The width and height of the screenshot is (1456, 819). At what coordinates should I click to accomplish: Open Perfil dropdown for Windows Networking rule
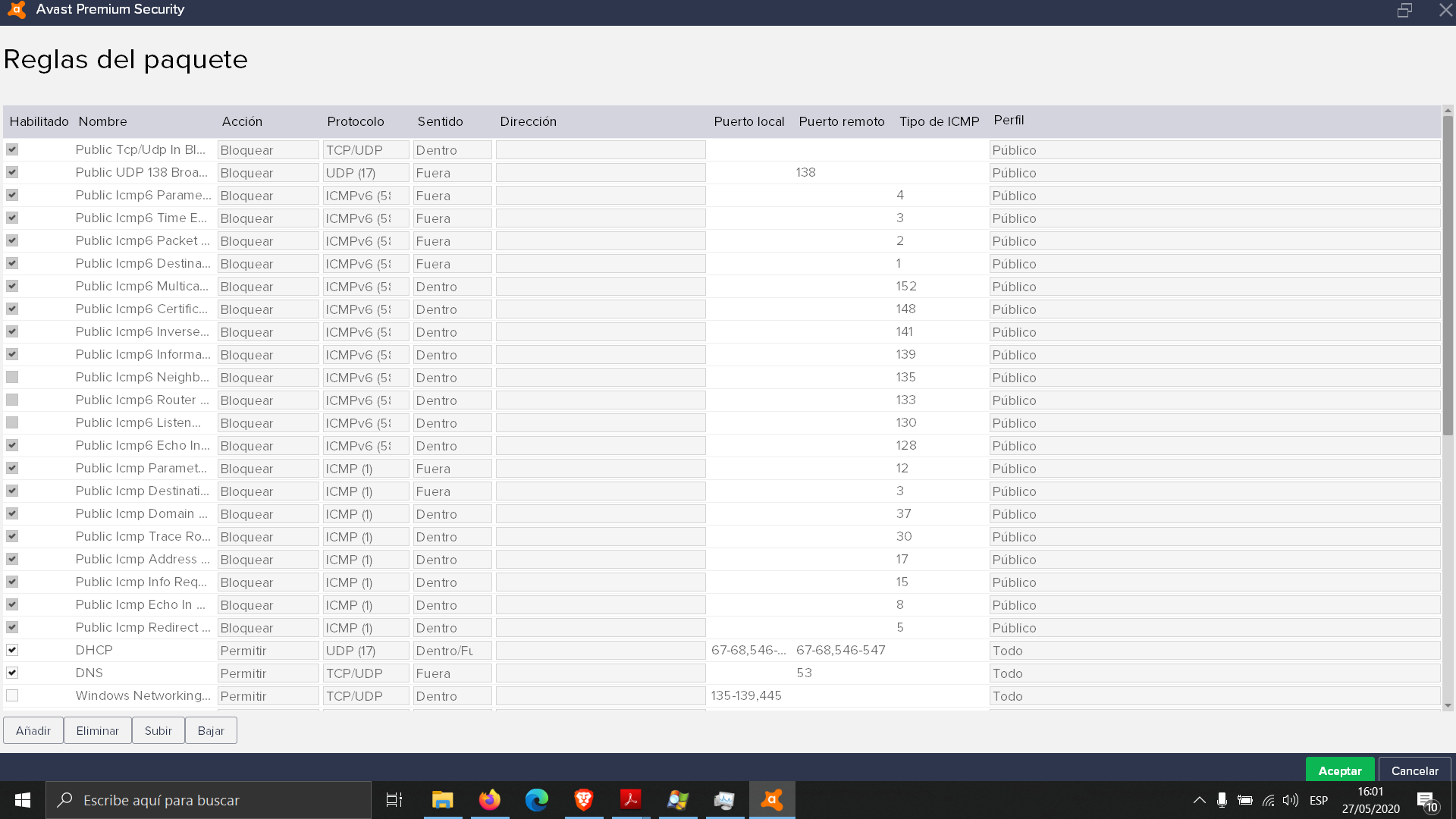1213,696
